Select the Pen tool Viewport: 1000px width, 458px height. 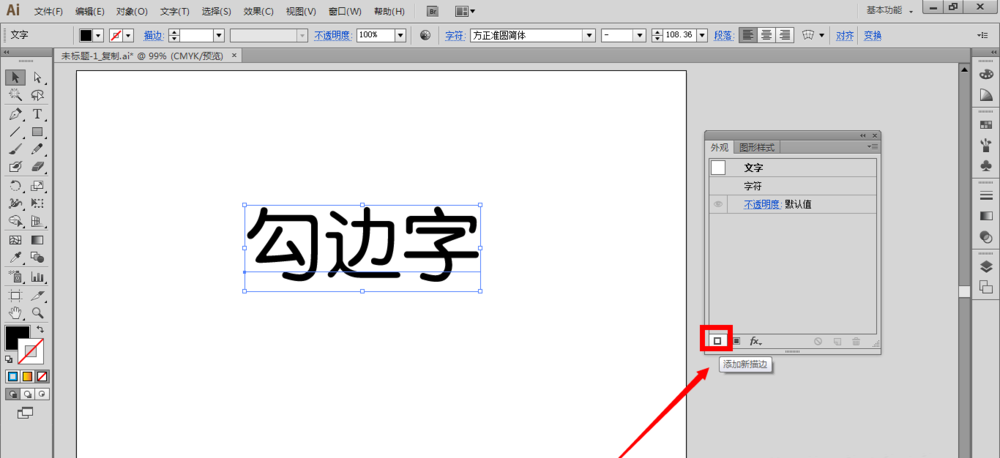pos(15,114)
